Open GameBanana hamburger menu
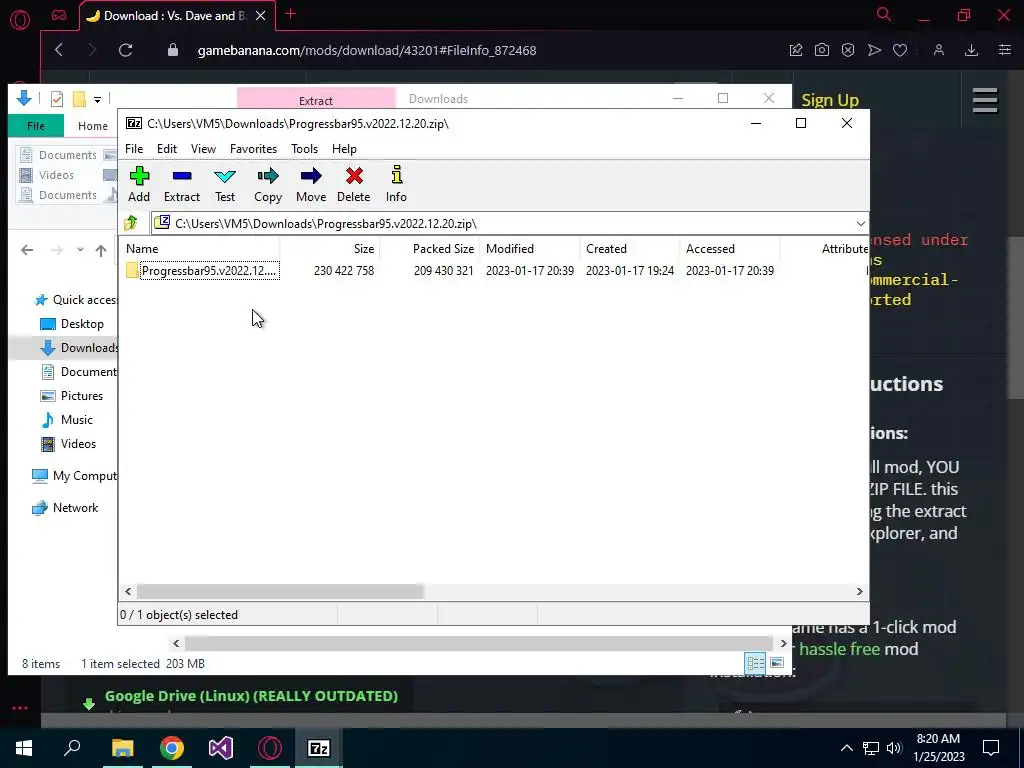The height and width of the screenshot is (768, 1024). (x=985, y=101)
